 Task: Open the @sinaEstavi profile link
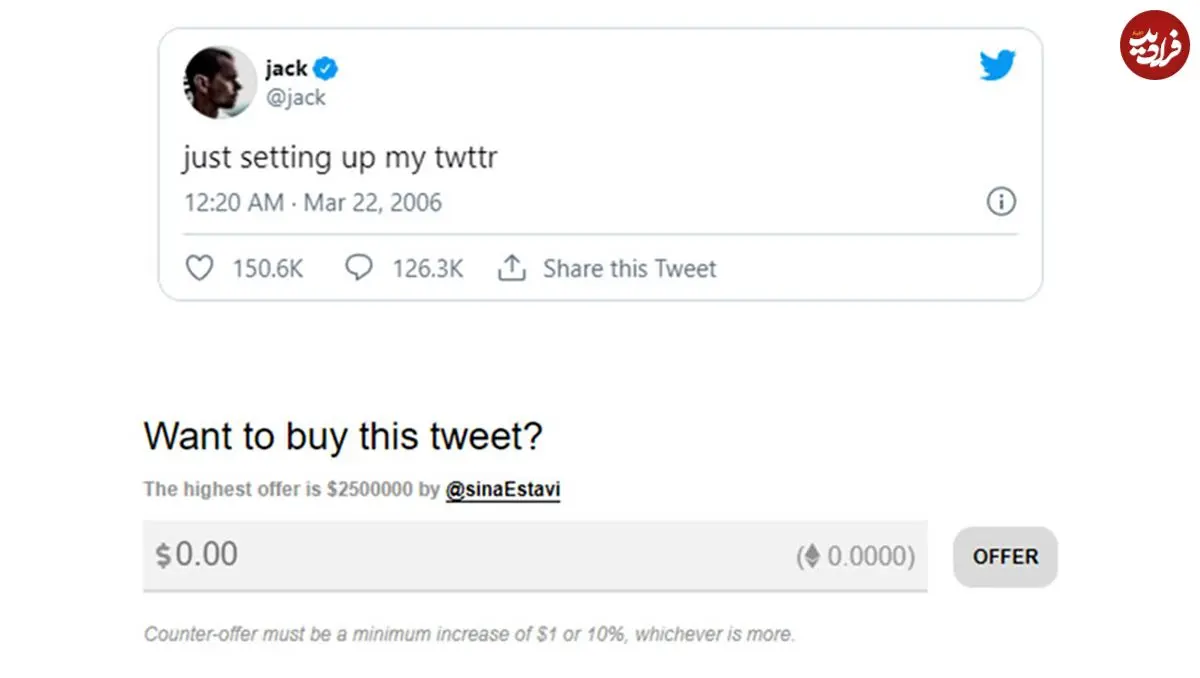[502, 490]
